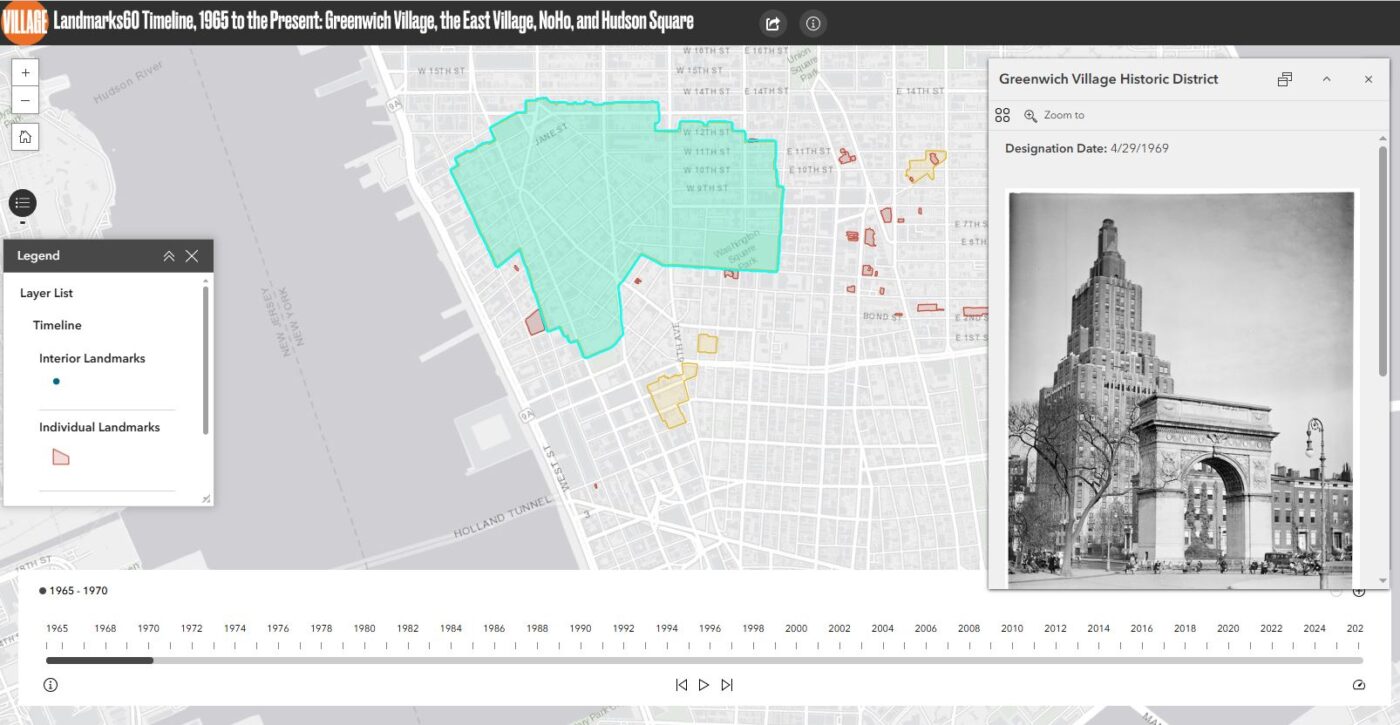The height and width of the screenshot is (725, 1400).
Task: Step timeline to next time span
Action: point(727,685)
